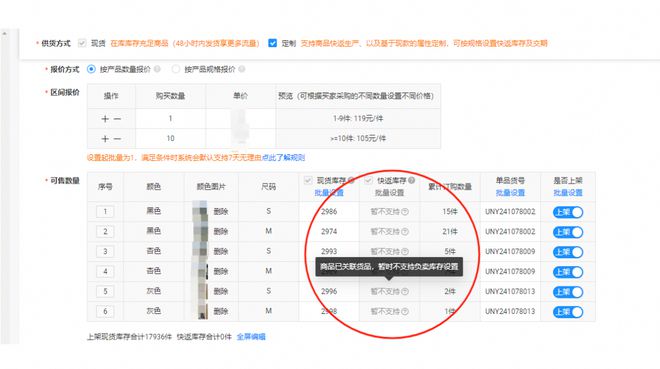Toggle the 现货 supply checkbox
This screenshot has height=369, width=660.
(x=82, y=43)
